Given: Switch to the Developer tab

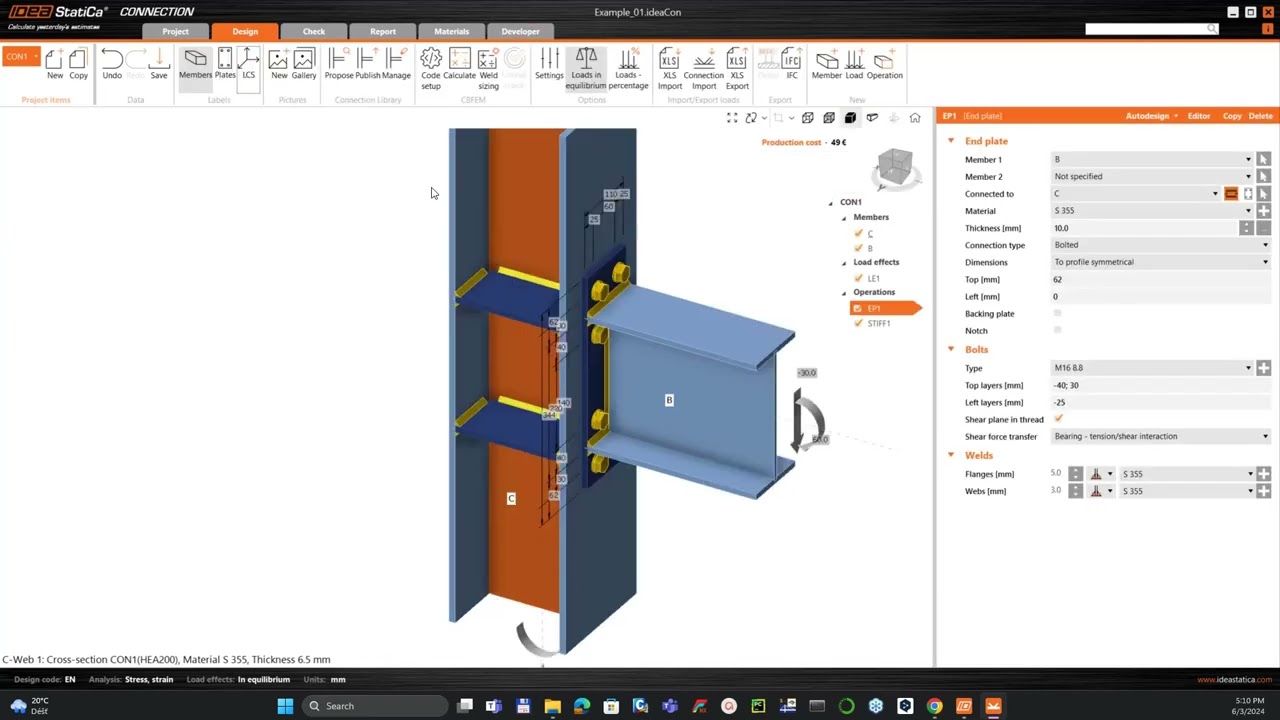Looking at the screenshot, I should [x=520, y=31].
